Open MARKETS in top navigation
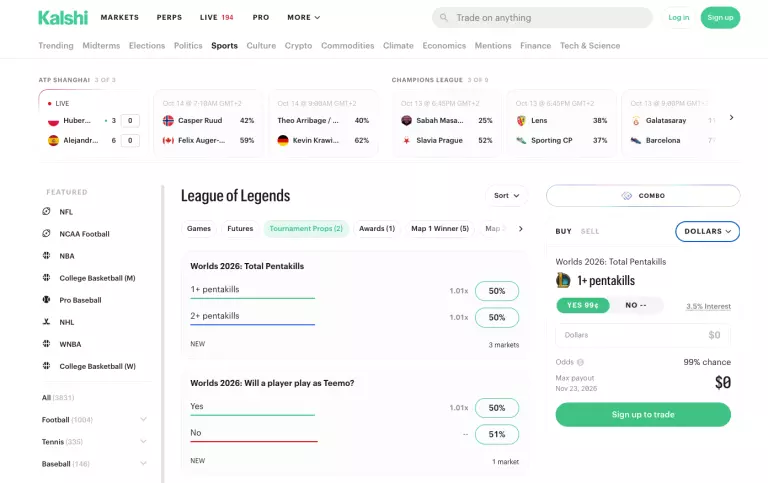The image size is (768, 483). 120,18
